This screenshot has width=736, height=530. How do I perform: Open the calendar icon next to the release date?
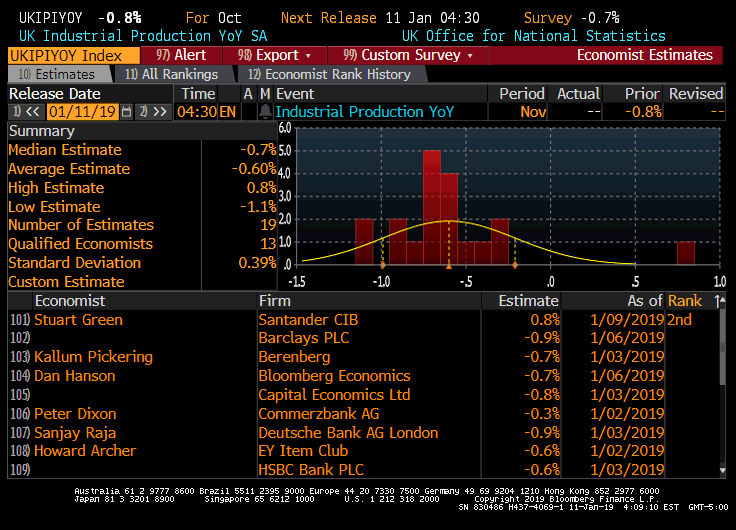point(126,112)
